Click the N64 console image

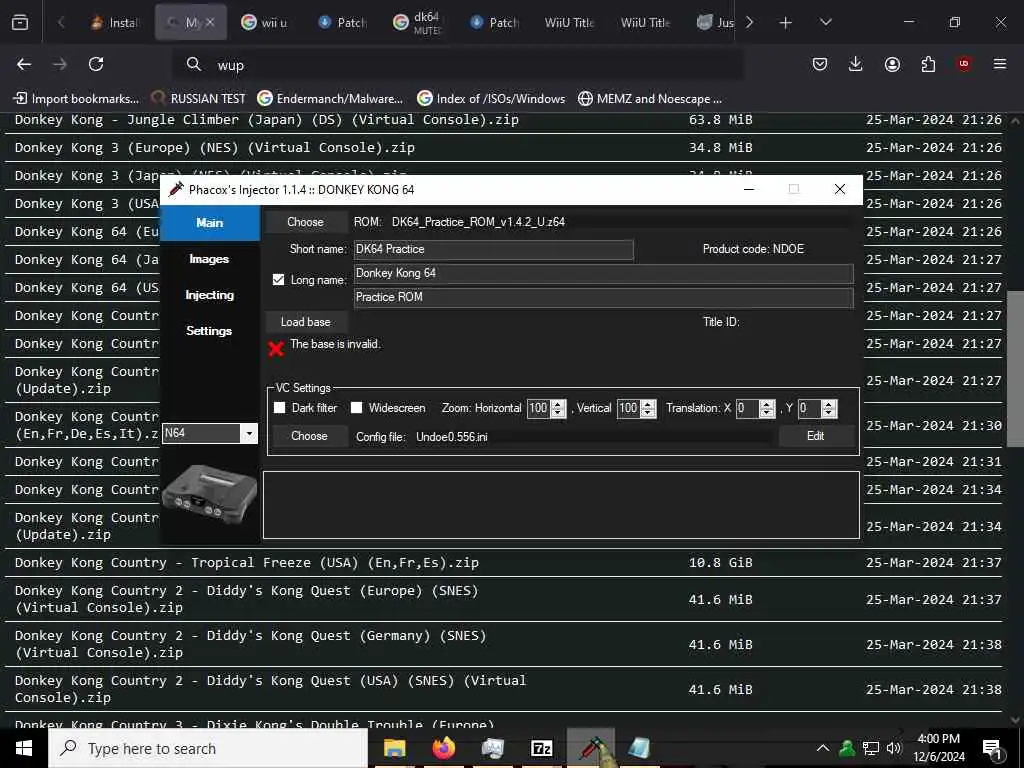pos(210,496)
